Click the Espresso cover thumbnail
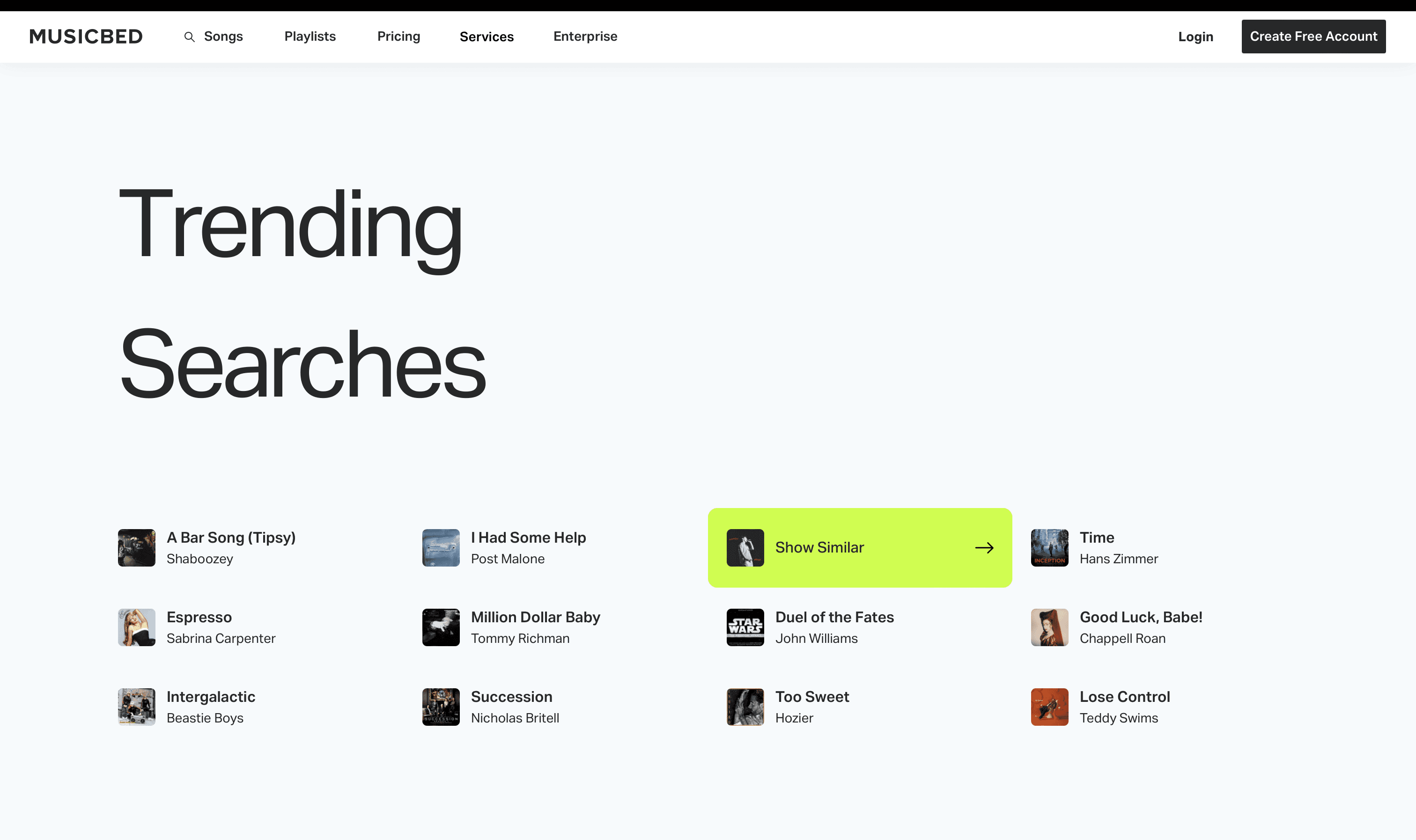The width and height of the screenshot is (1416, 840). pyautogui.click(x=136, y=627)
